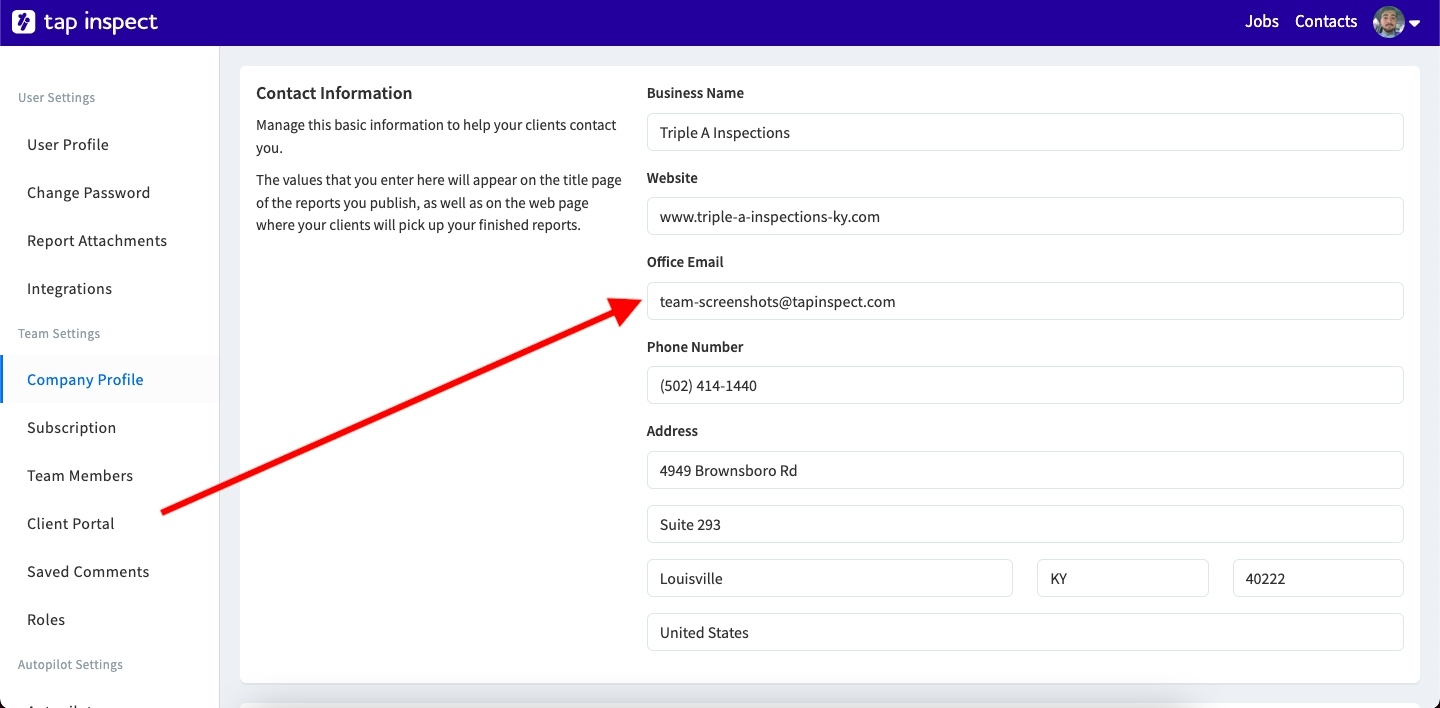Click the Suite 293 address field
This screenshot has height=708, width=1440.
pos(1025,524)
